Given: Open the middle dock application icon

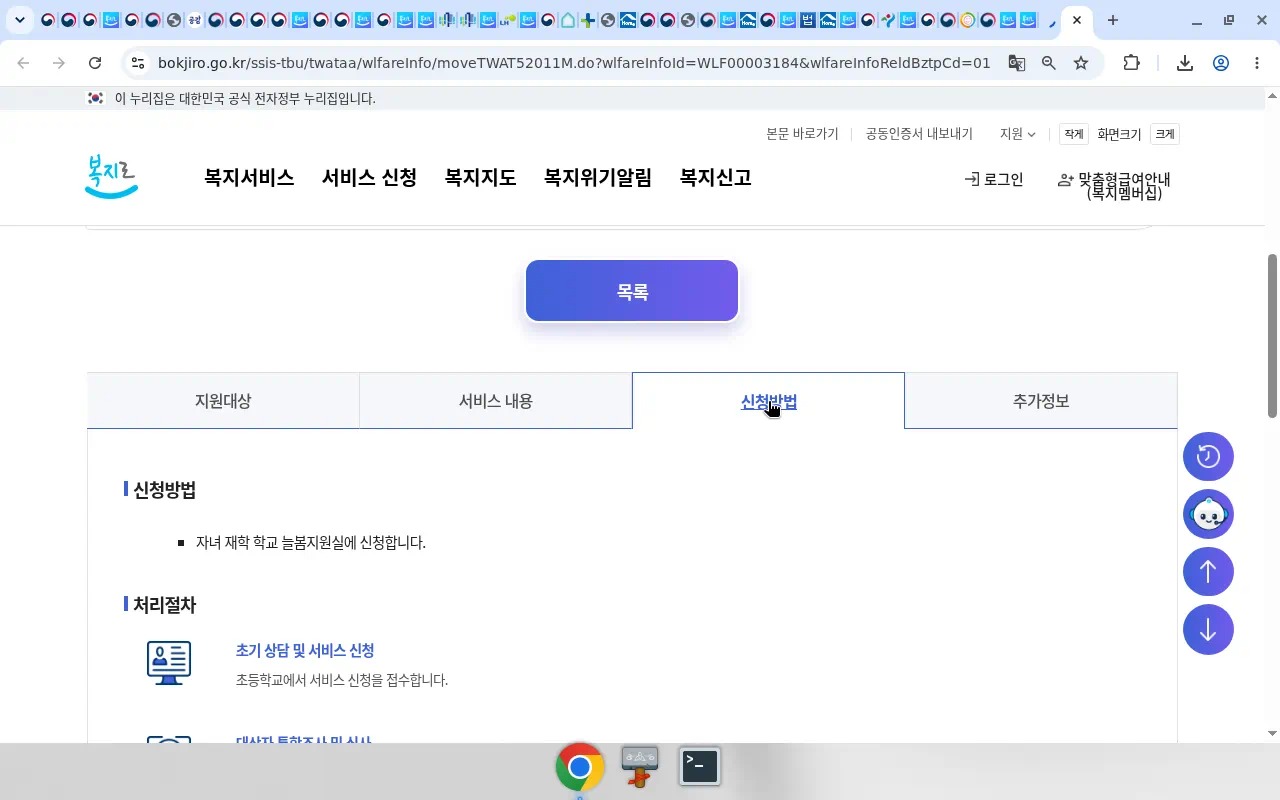Looking at the screenshot, I should click(x=640, y=767).
